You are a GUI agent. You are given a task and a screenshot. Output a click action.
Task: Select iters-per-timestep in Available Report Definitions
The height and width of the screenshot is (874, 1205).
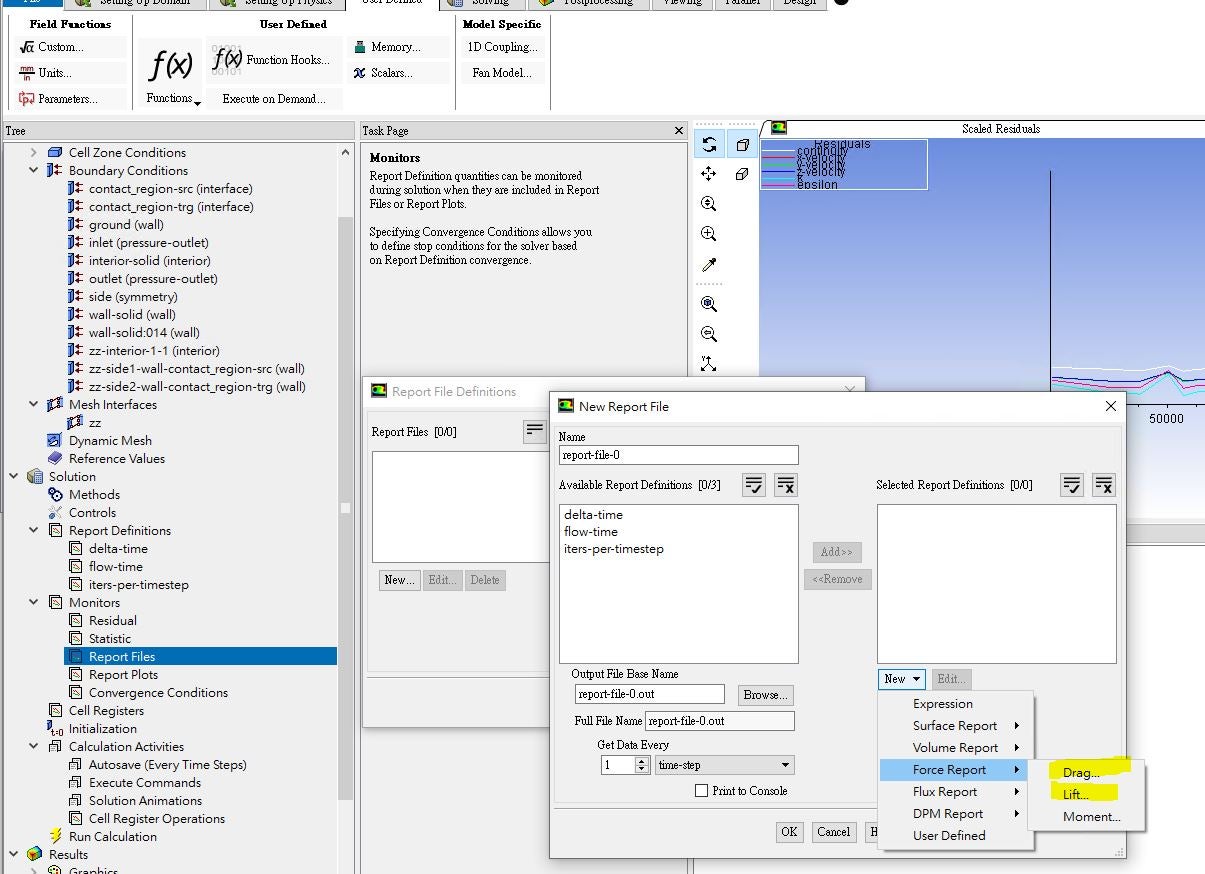614,549
